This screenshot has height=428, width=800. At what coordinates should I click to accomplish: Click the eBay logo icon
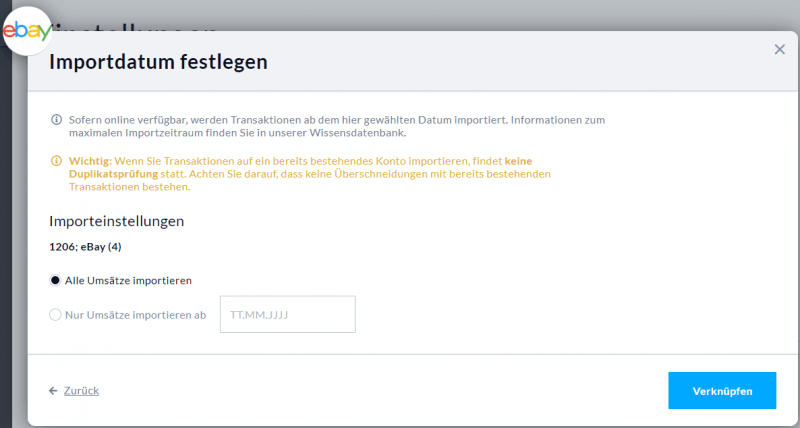(x=27, y=31)
